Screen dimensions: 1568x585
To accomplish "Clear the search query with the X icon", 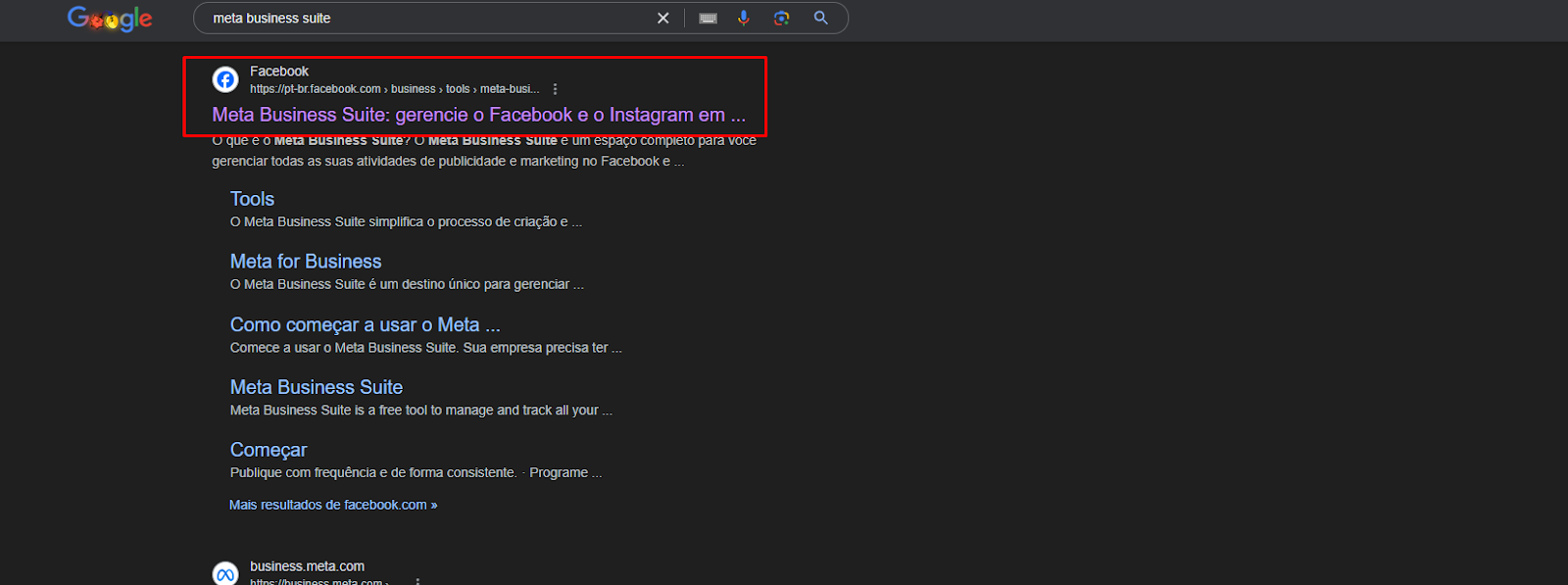I will (663, 19).
